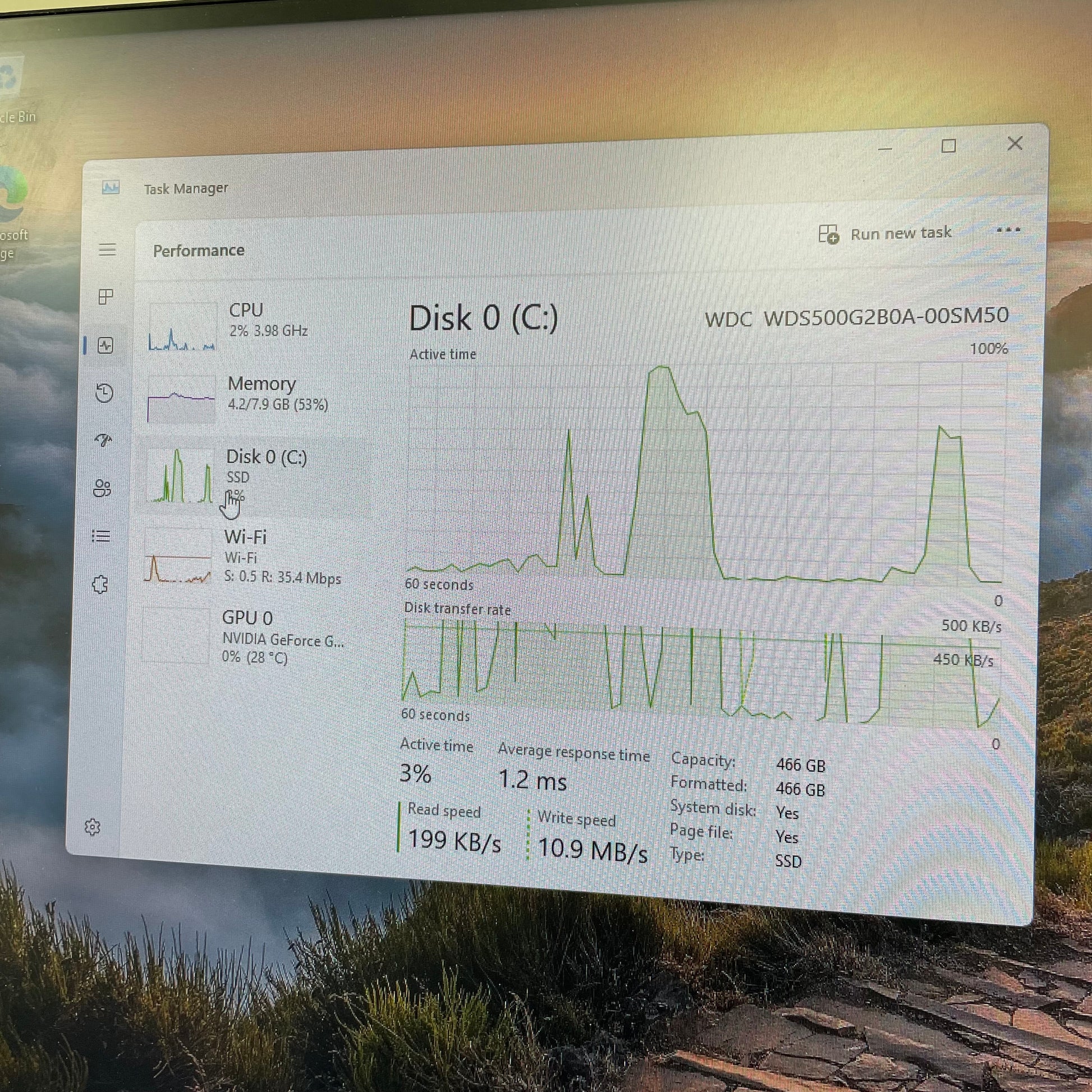
Task: Click the Disk active time graph
Action: point(705,472)
